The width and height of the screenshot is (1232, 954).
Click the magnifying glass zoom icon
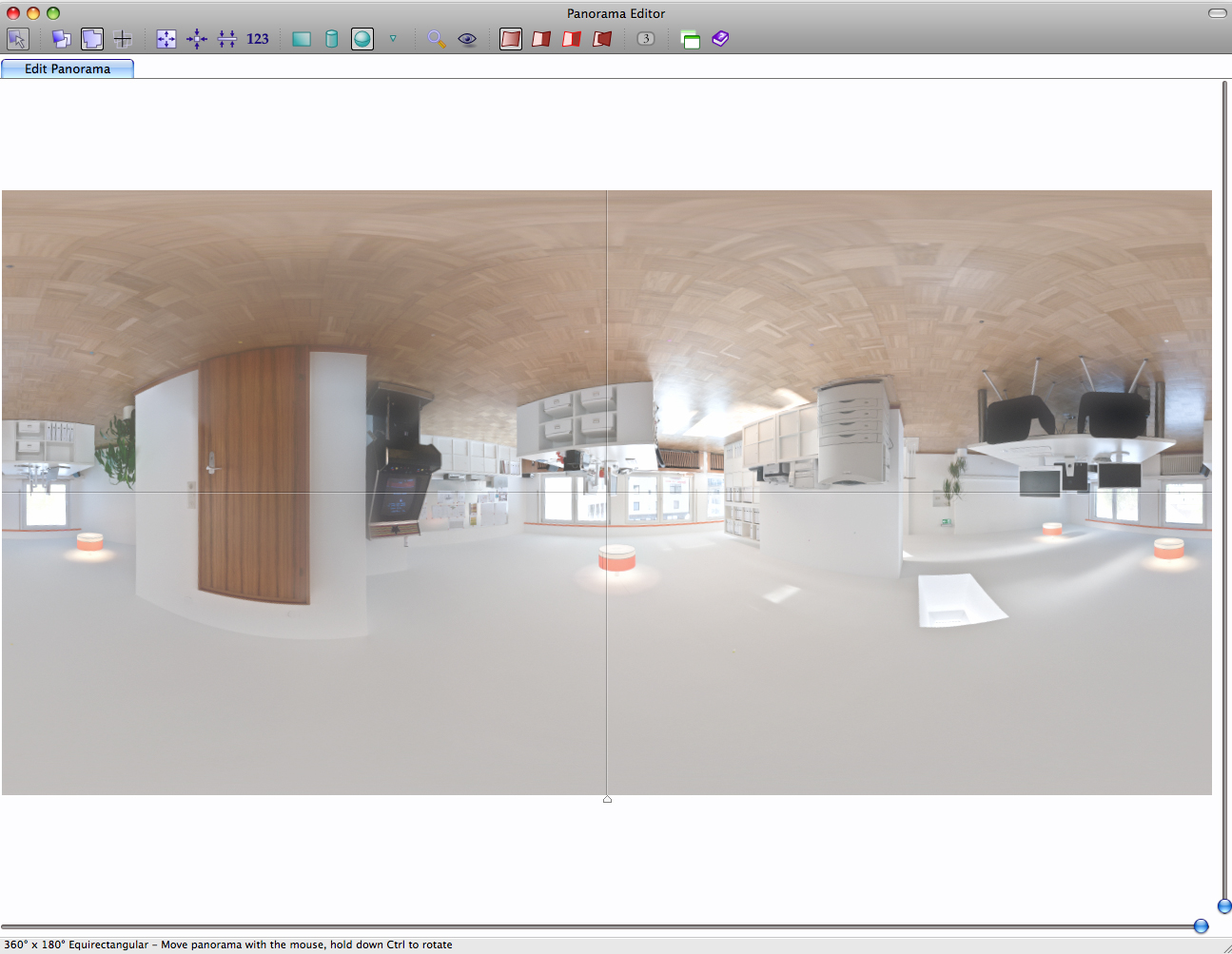[437, 39]
